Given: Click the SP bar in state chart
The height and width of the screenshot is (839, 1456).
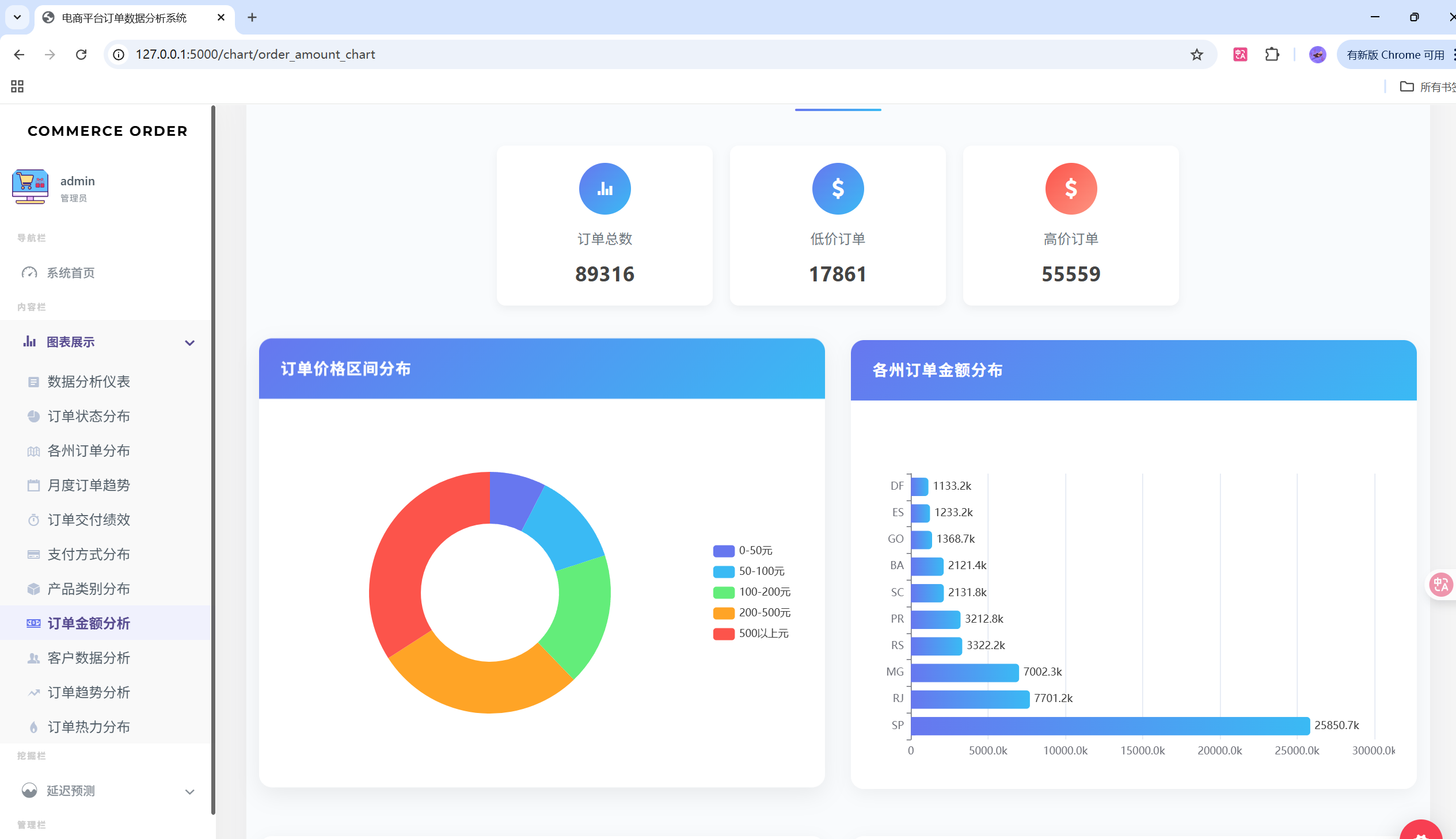Looking at the screenshot, I should click(x=1109, y=726).
